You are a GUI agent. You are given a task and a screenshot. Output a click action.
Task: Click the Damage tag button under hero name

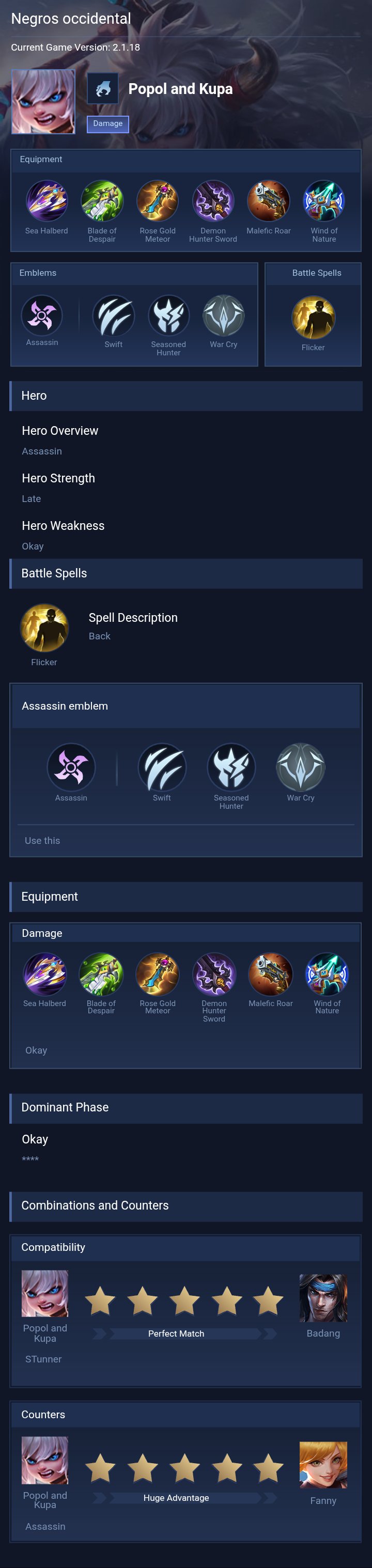(x=108, y=123)
